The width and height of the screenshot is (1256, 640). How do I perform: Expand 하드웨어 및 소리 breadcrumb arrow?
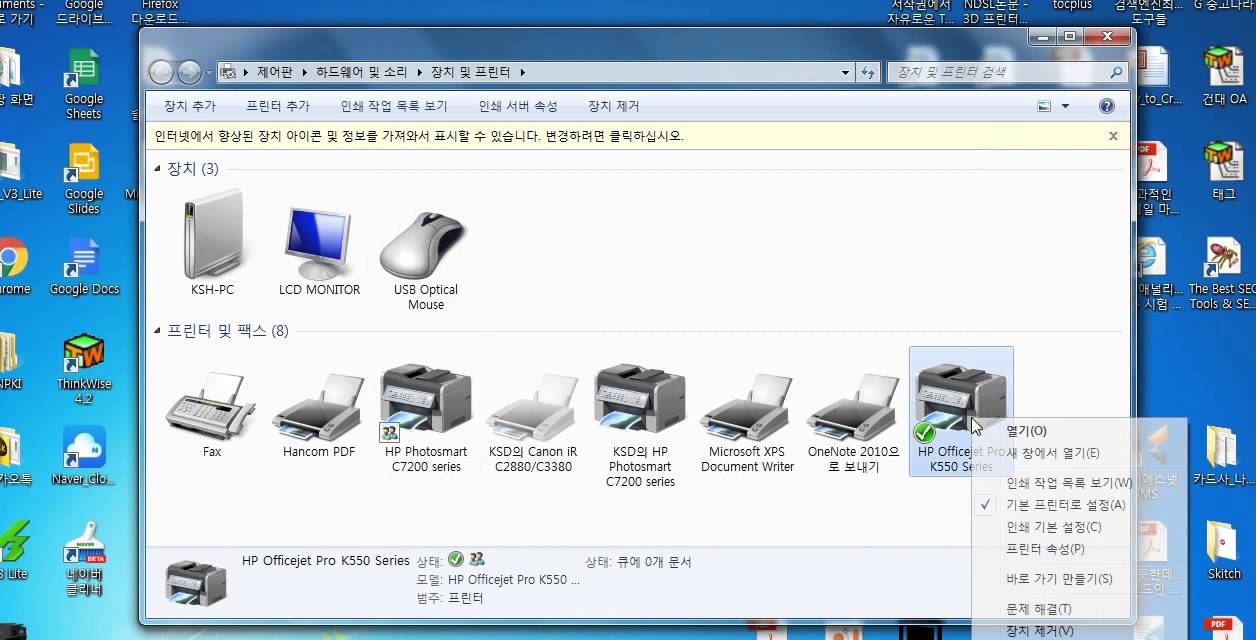click(x=421, y=73)
